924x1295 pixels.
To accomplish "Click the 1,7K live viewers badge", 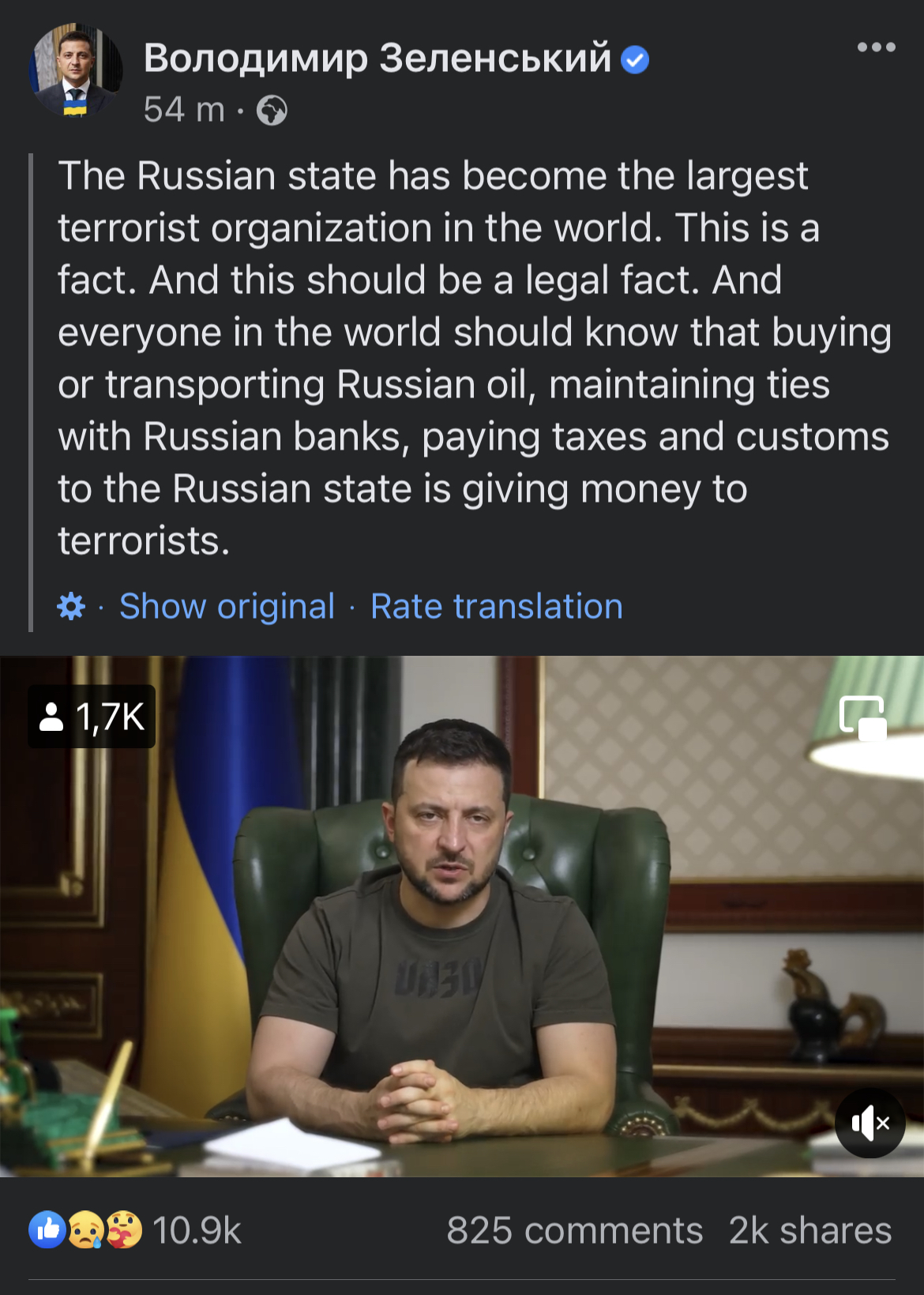I will coord(92,717).
